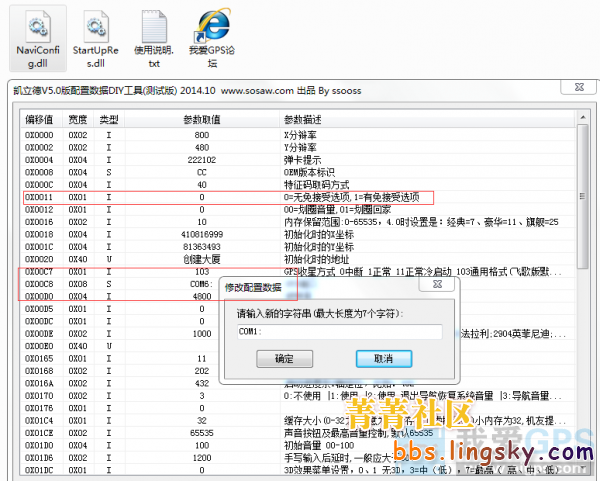Click the 初始化时的地址 description
Screen dimensions: 600x481
tap(316, 259)
